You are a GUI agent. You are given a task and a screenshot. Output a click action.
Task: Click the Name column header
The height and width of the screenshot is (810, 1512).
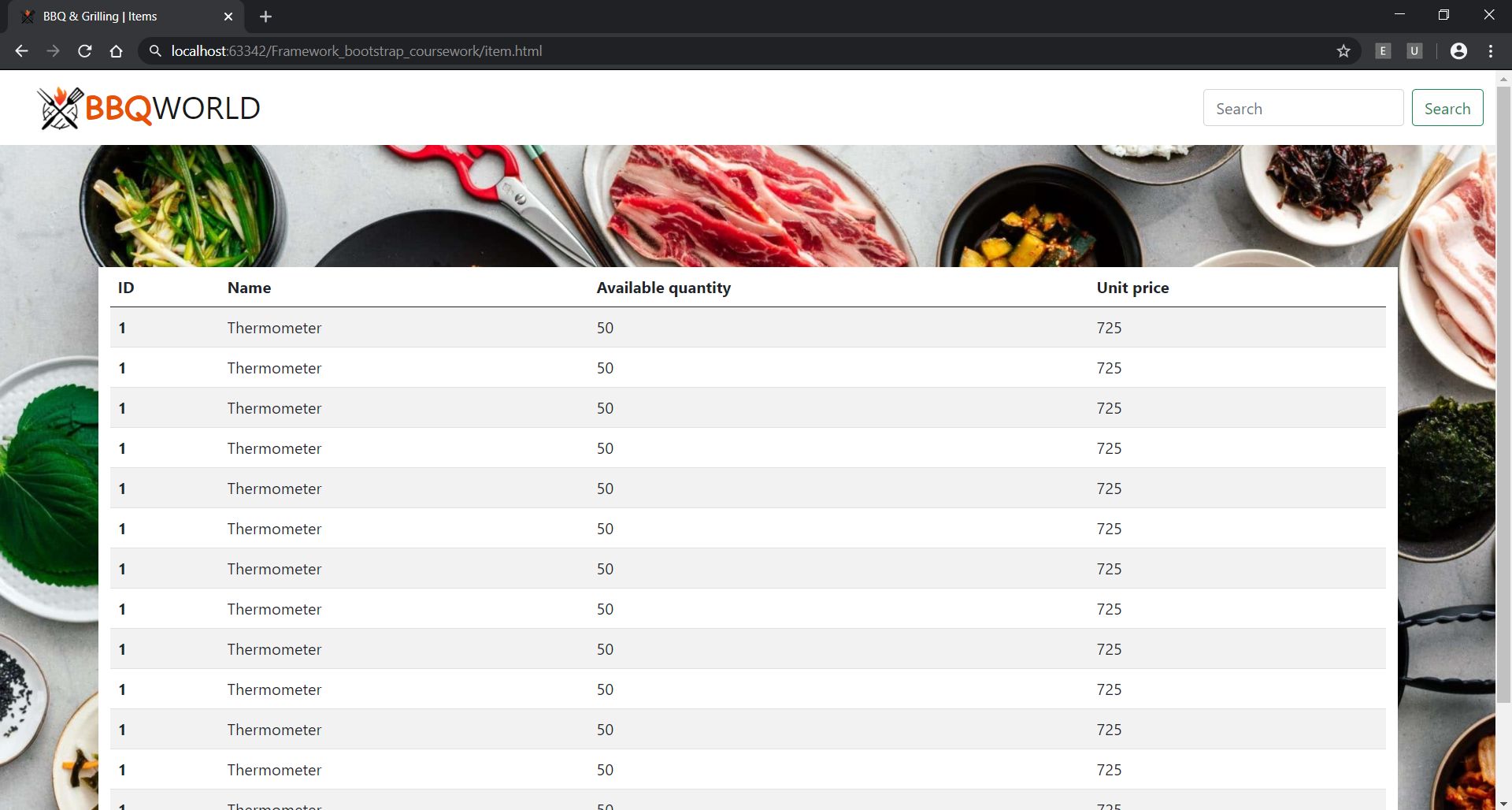click(248, 288)
